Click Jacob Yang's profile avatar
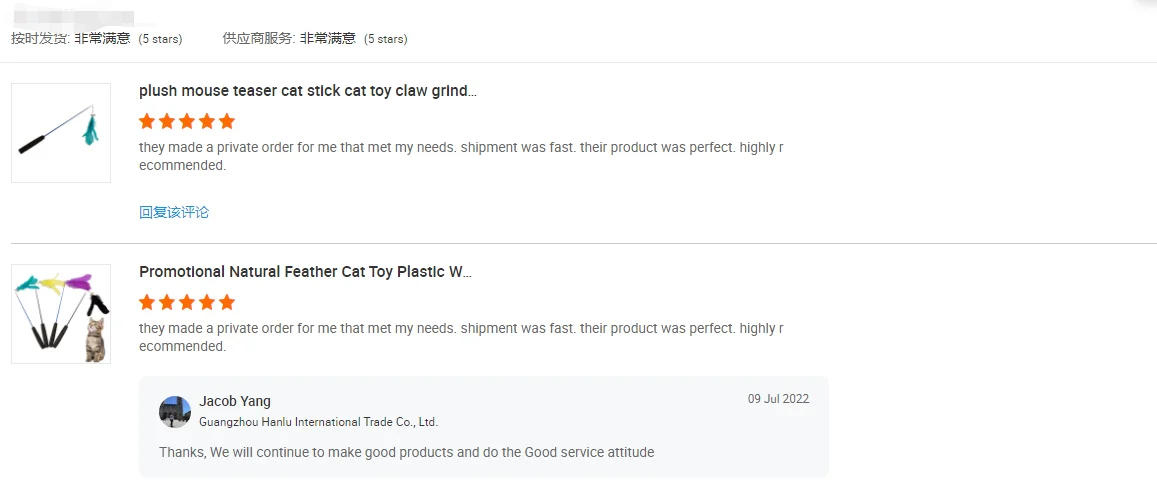The height and width of the screenshot is (496, 1157). 175,411
